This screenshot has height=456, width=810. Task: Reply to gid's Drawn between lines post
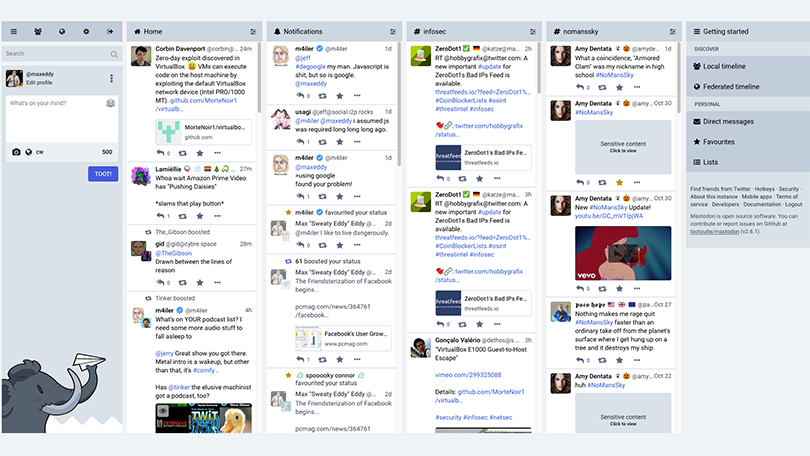161,282
